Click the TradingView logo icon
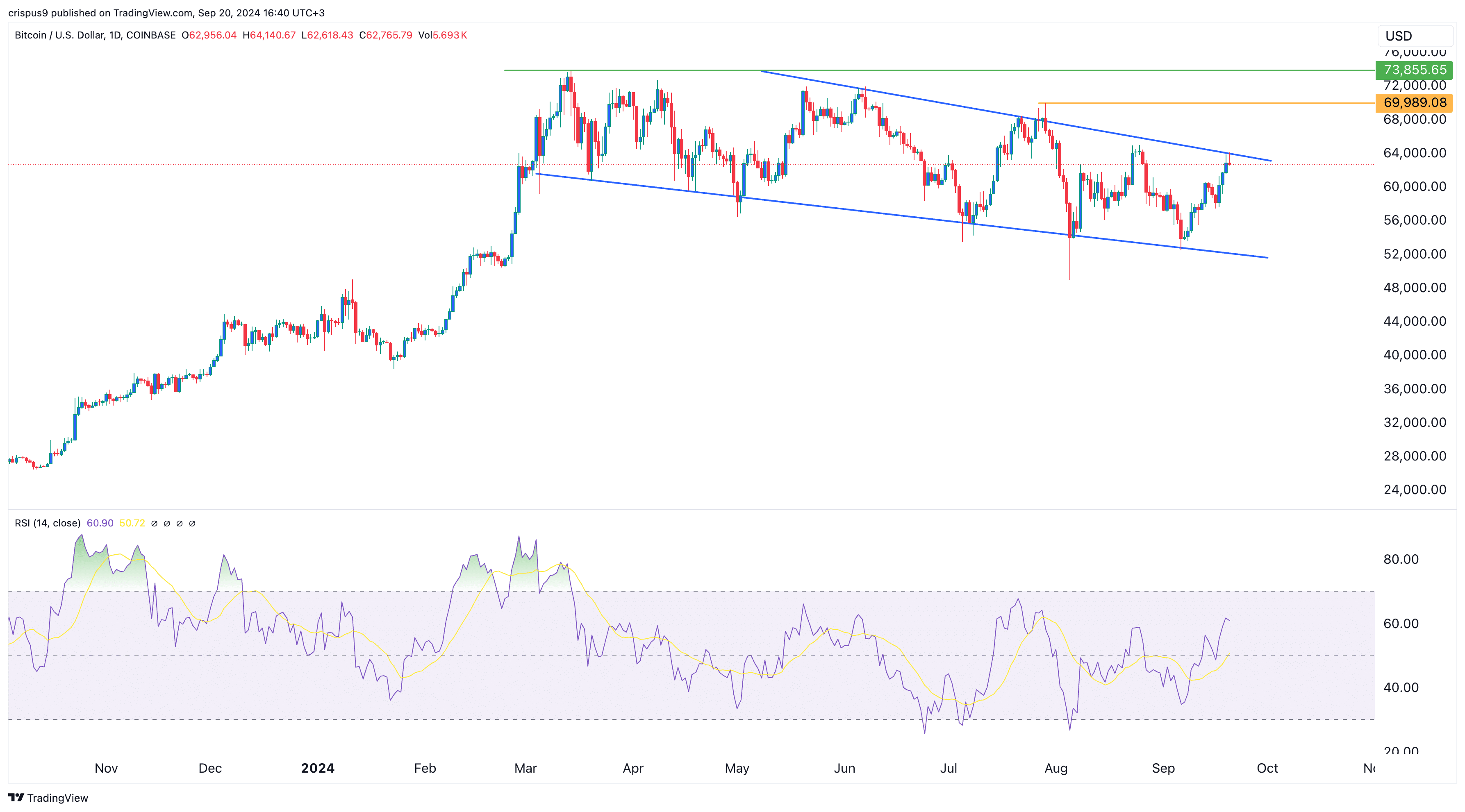 pos(16,797)
